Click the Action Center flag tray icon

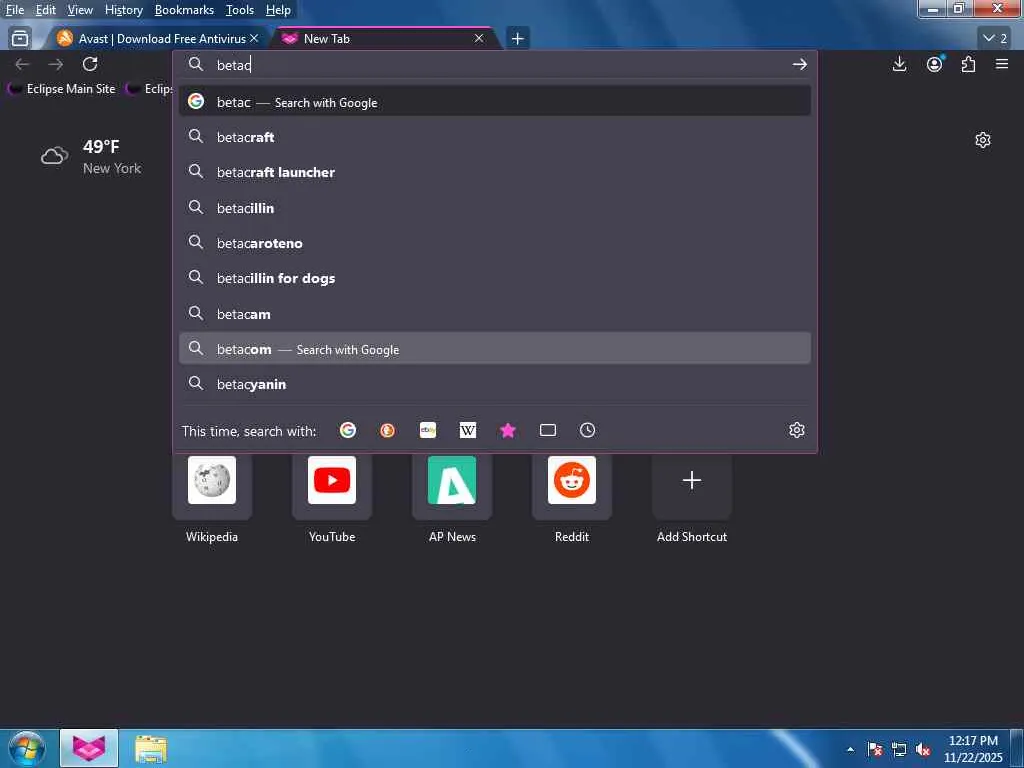tap(874, 749)
